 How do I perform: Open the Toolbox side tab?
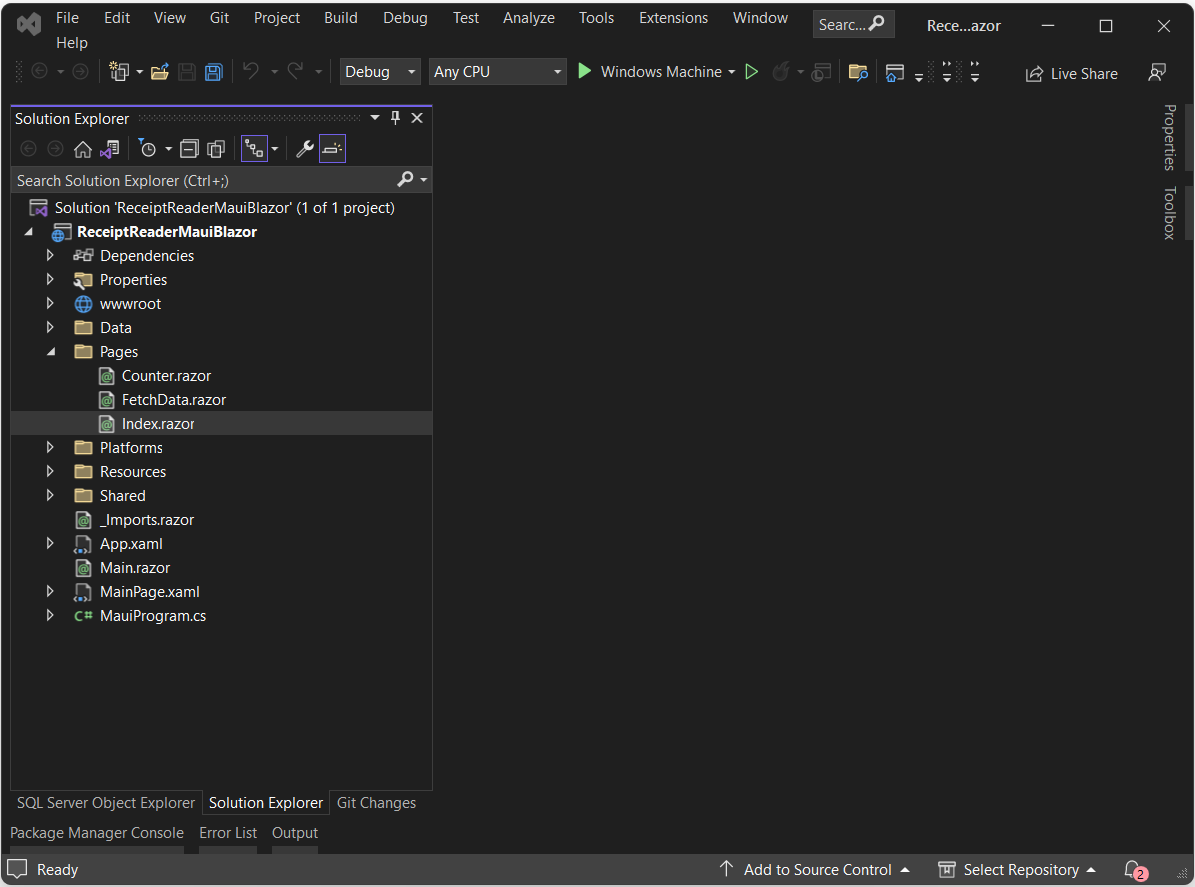pos(1170,213)
